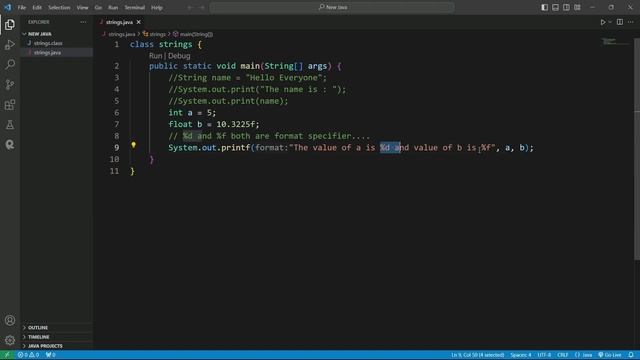Click the editor vertical scrollbar
Screen dimensions: 640x360
pos(637,149)
